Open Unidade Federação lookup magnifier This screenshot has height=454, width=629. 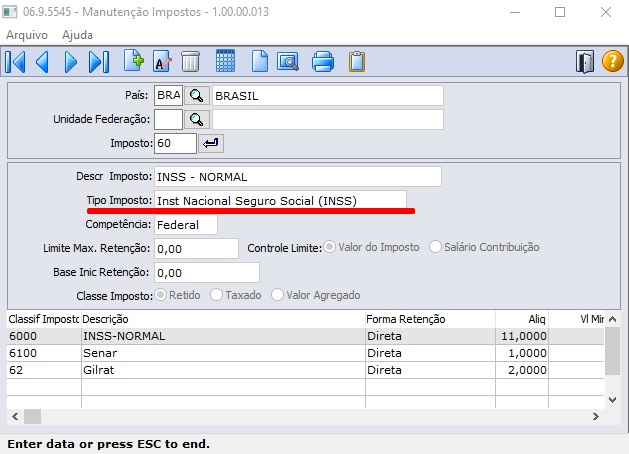click(x=197, y=120)
